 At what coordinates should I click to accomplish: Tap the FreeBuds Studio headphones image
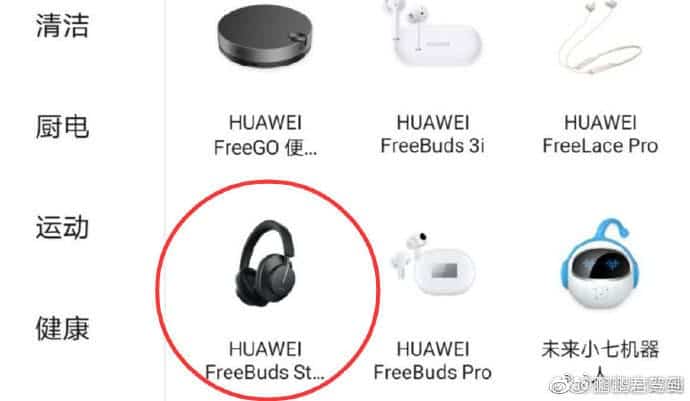[x=266, y=263]
